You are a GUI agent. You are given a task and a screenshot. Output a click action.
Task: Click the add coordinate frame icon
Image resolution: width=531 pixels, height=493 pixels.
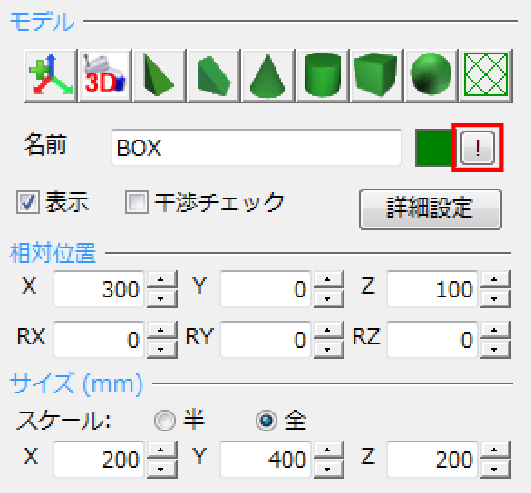point(51,76)
